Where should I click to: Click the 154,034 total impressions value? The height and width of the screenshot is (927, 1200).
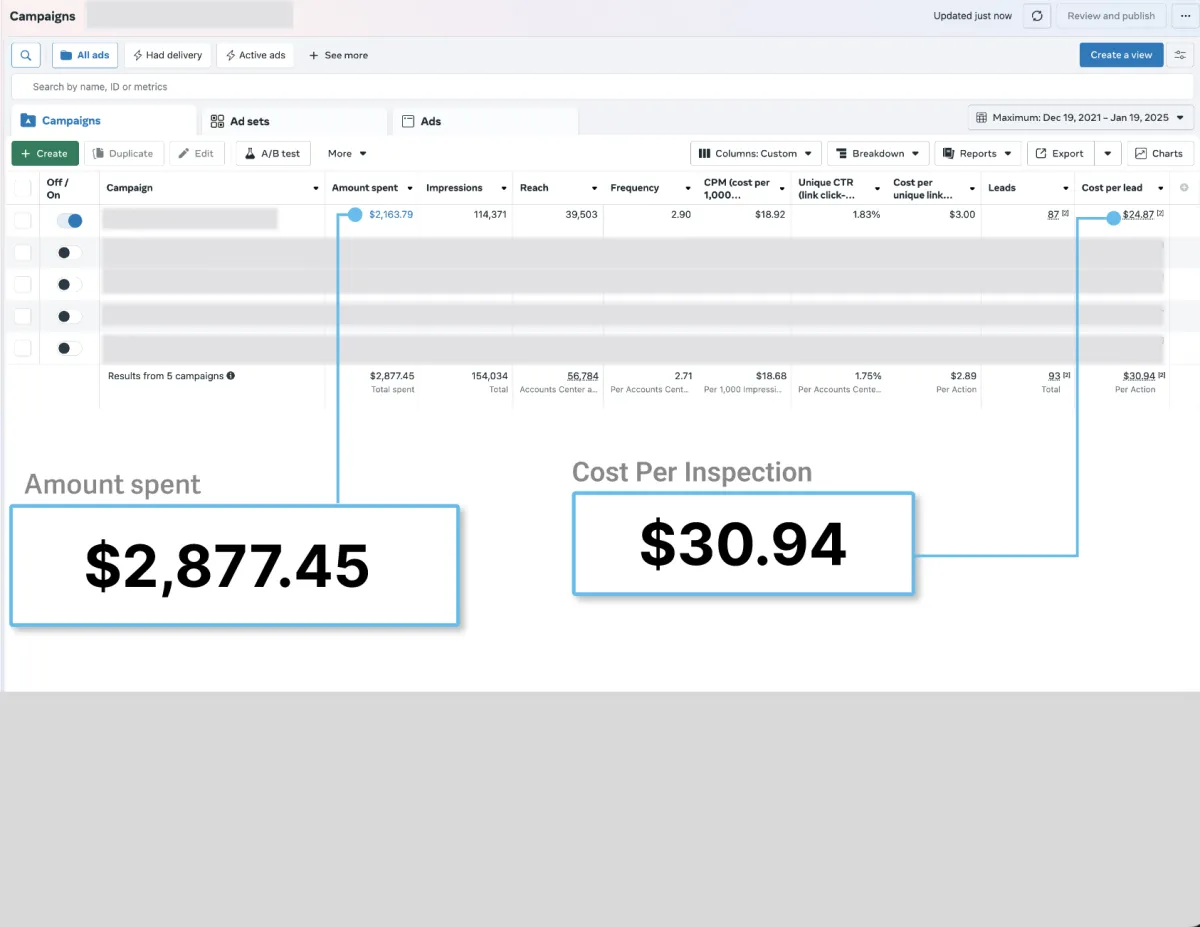490,376
